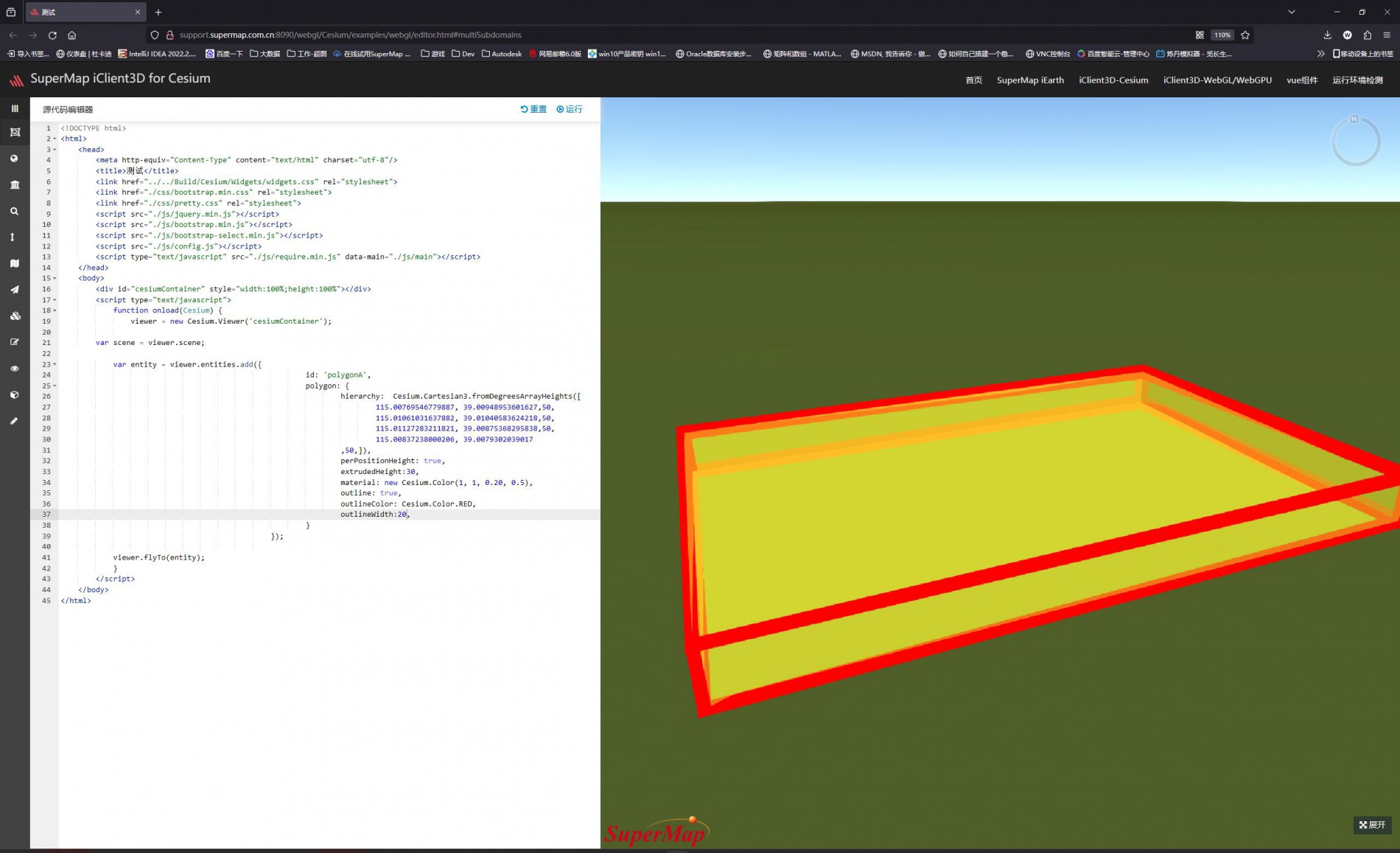The height and width of the screenshot is (853, 1400).
Task: Open the tab list dropdown arrow
Action: click(x=1291, y=12)
